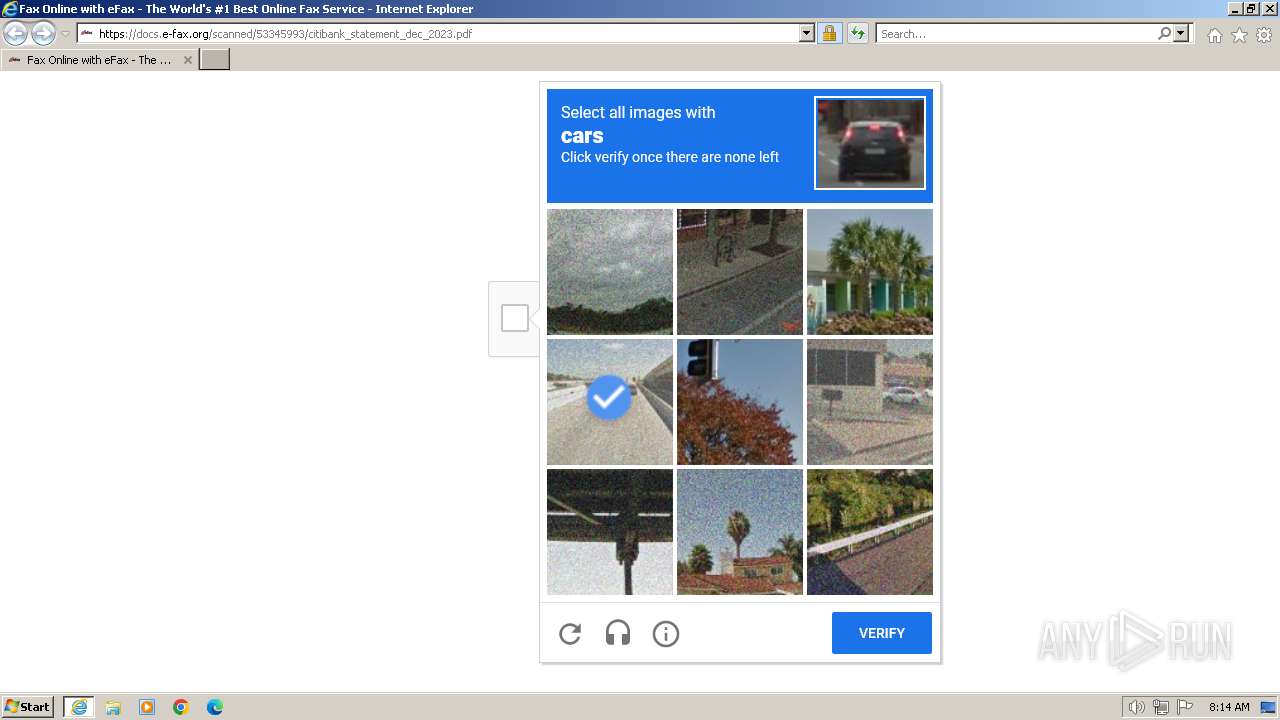Deselect the checked highway image tile

(x=610, y=402)
